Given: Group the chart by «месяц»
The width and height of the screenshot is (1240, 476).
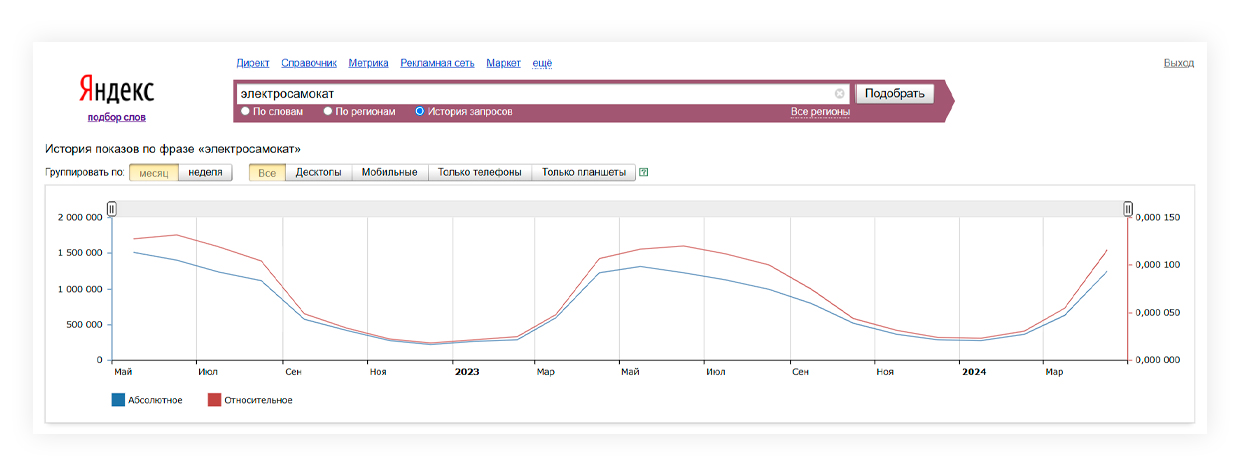Looking at the screenshot, I should point(154,172).
